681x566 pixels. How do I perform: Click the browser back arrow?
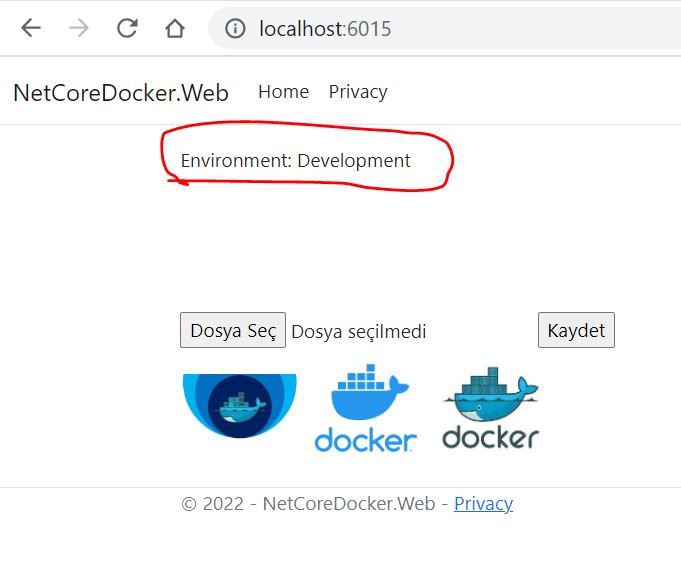(31, 29)
